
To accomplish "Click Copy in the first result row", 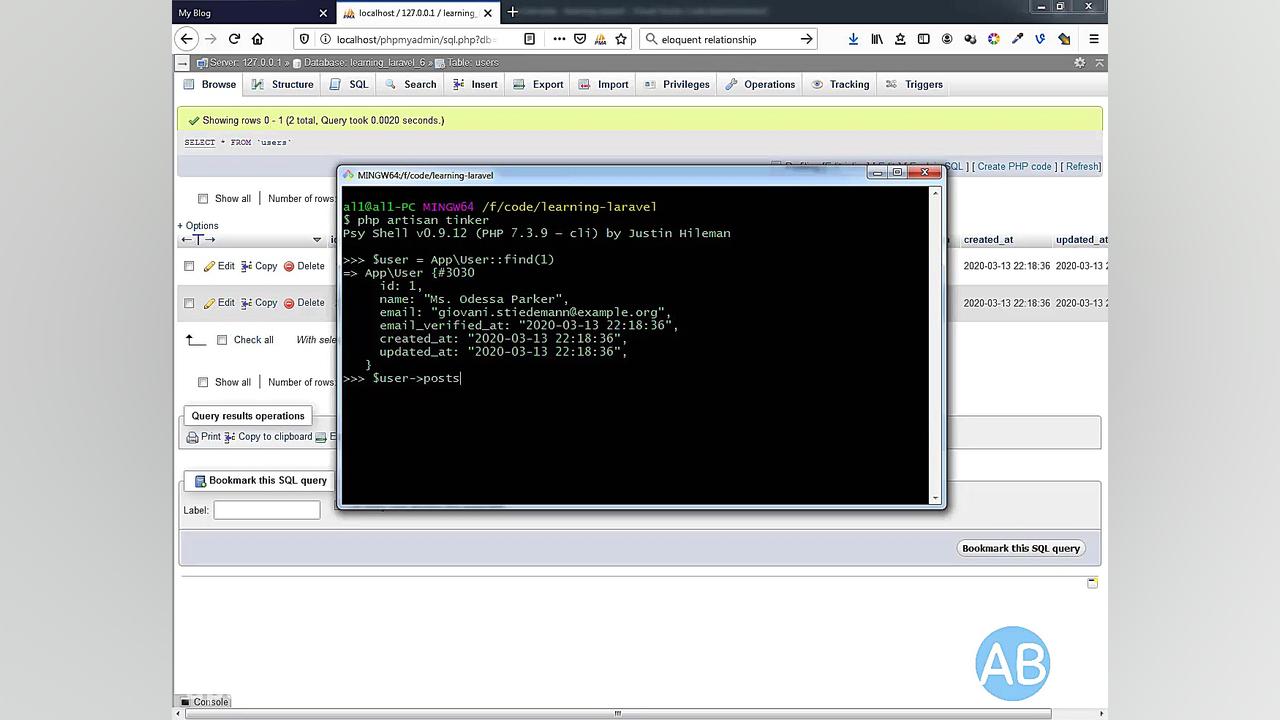I will click(259, 266).
